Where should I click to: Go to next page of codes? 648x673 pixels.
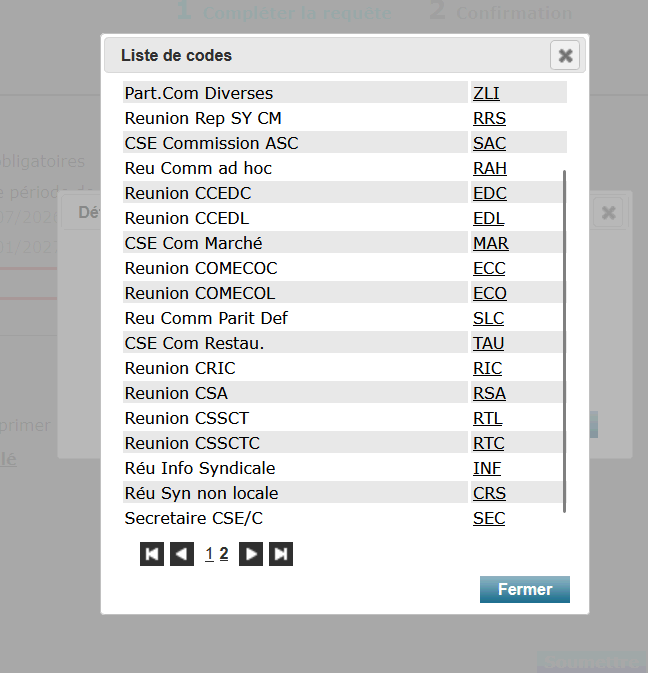[x=251, y=554]
